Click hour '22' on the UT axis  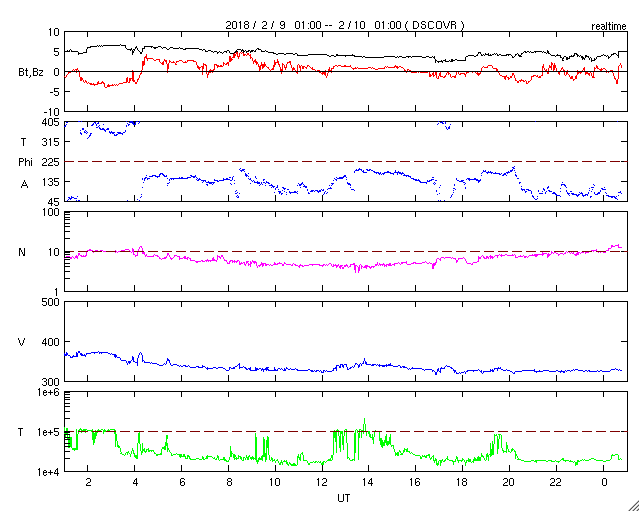click(x=556, y=483)
